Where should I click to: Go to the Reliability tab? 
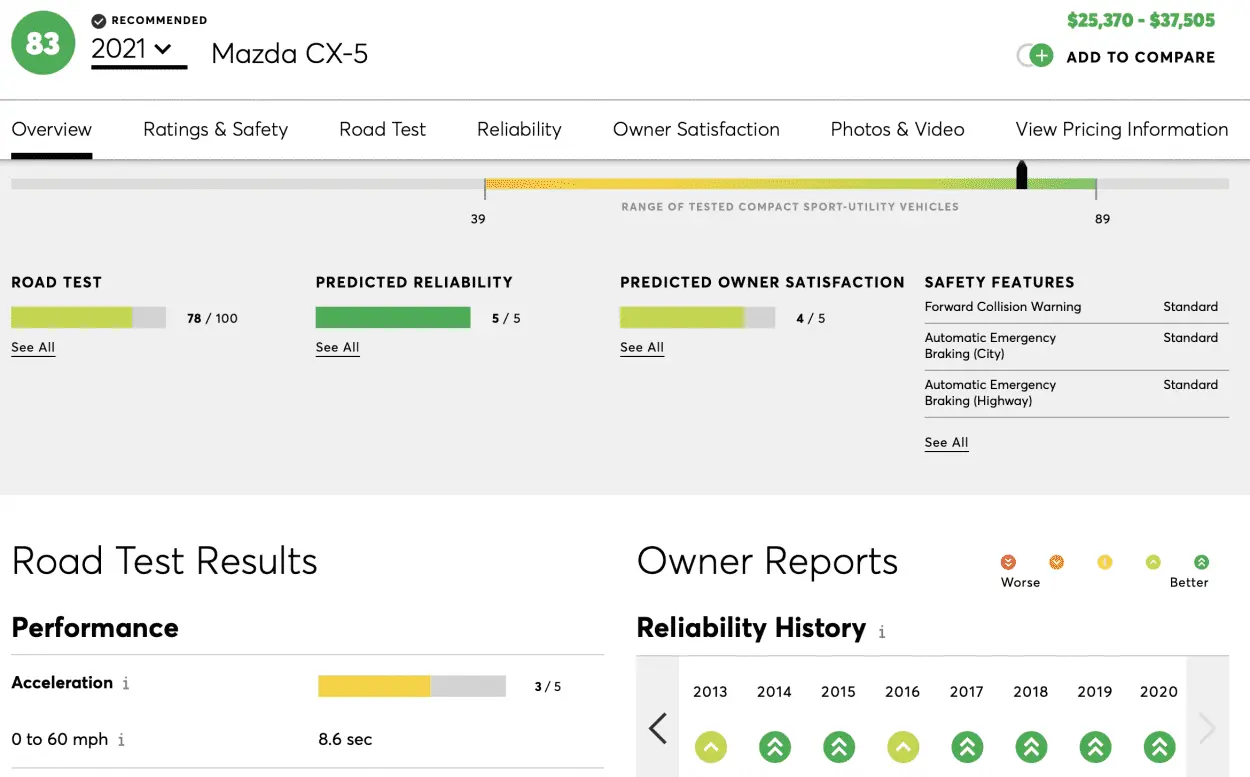pos(519,129)
